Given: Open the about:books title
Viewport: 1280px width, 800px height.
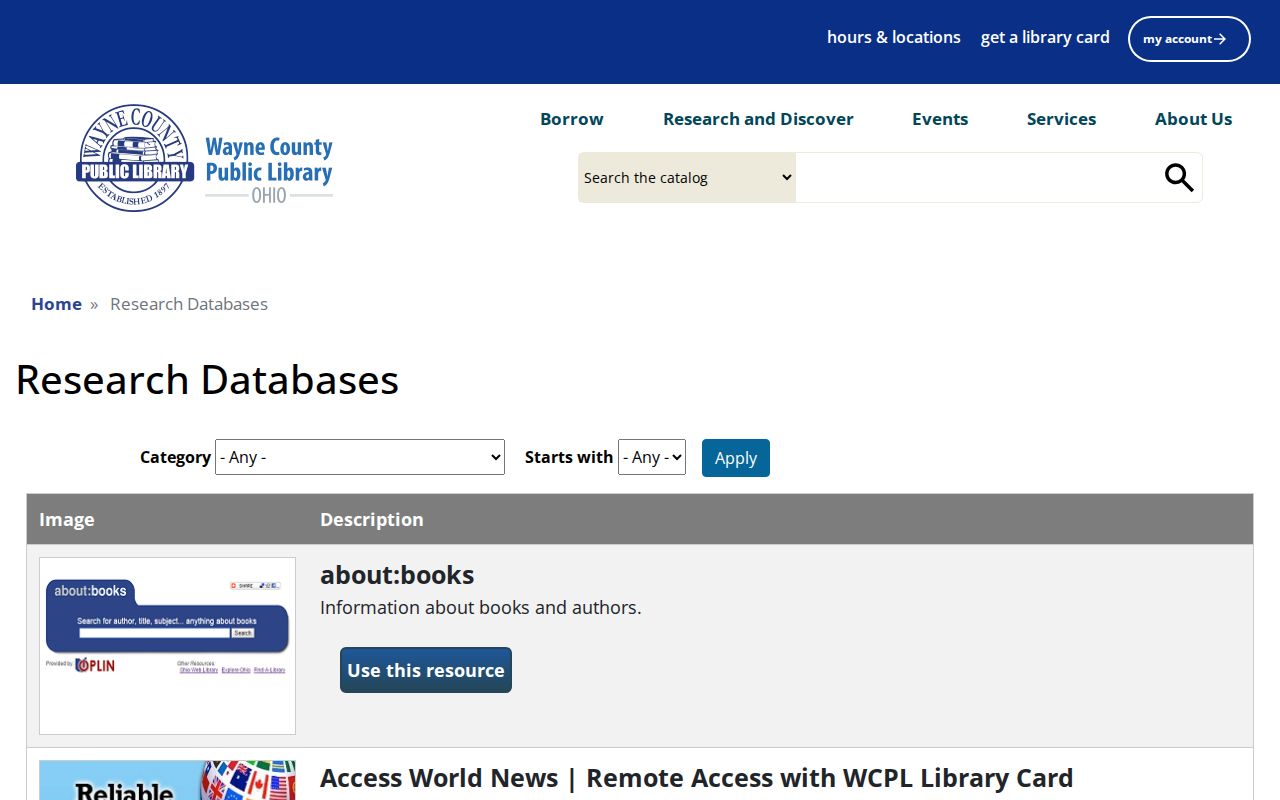Looking at the screenshot, I should [x=397, y=575].
